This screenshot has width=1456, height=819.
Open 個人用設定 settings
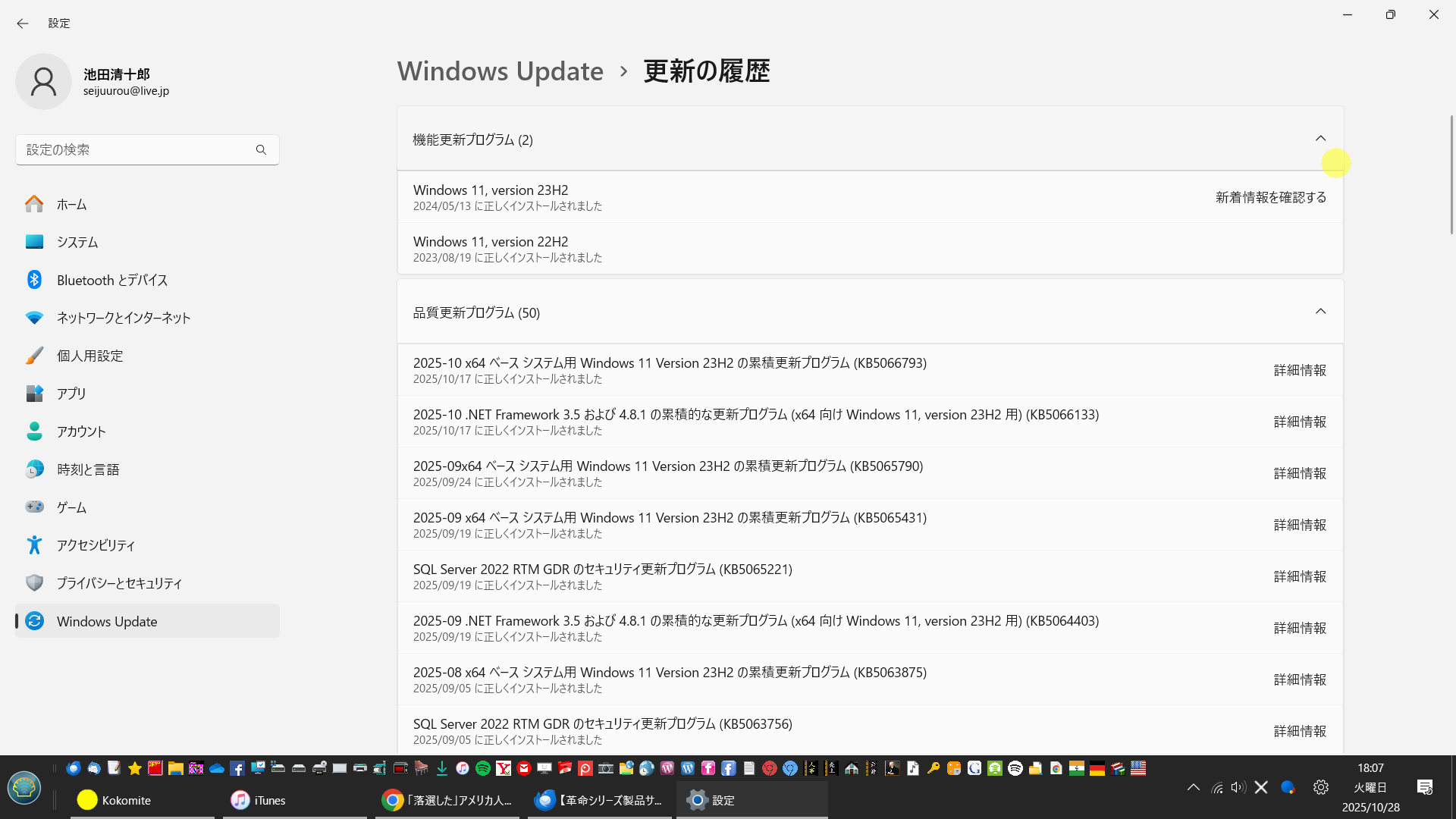point(147,356)
